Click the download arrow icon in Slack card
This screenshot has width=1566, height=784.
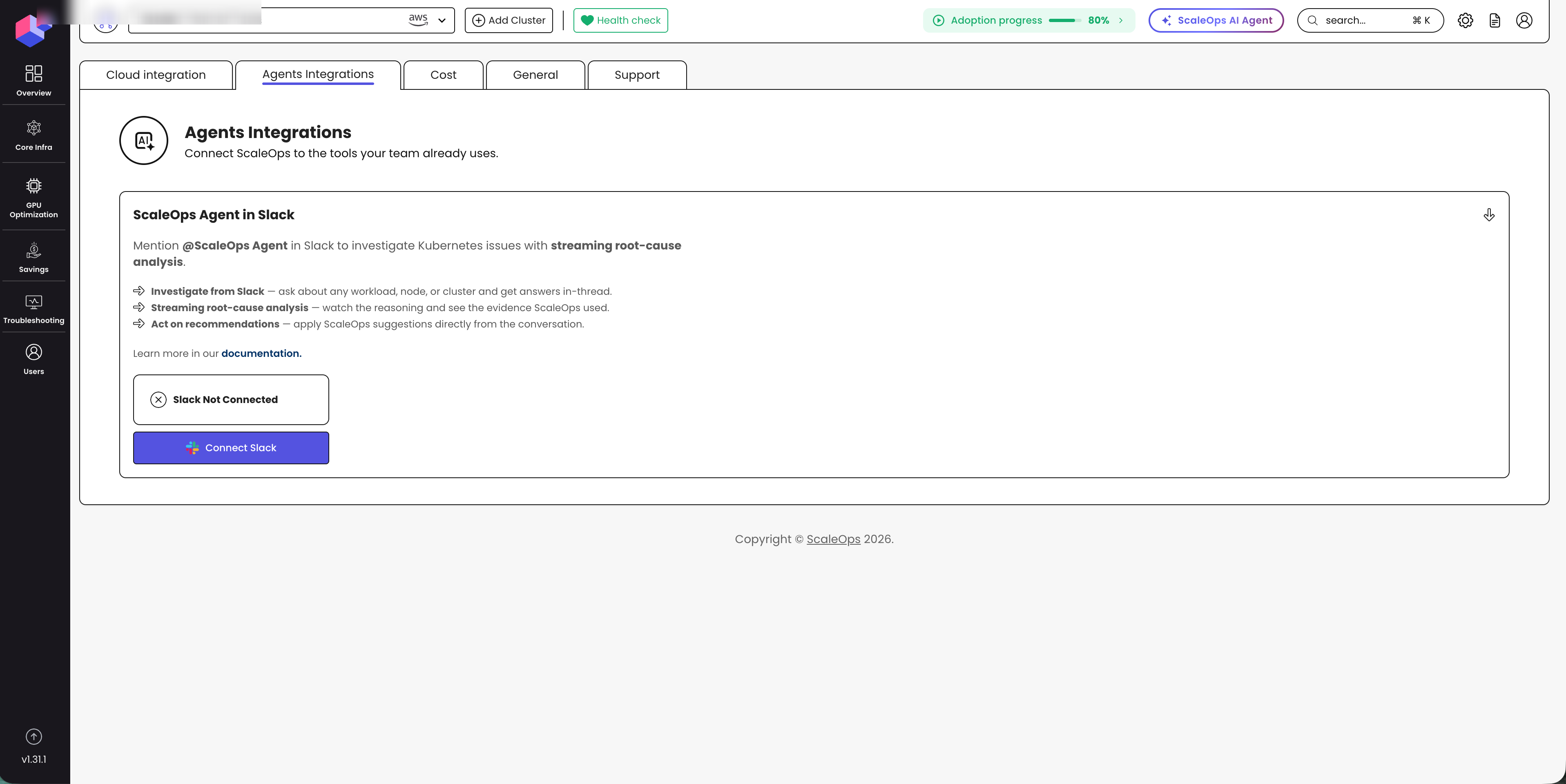pyautogui.click(x=1489, y=214)
